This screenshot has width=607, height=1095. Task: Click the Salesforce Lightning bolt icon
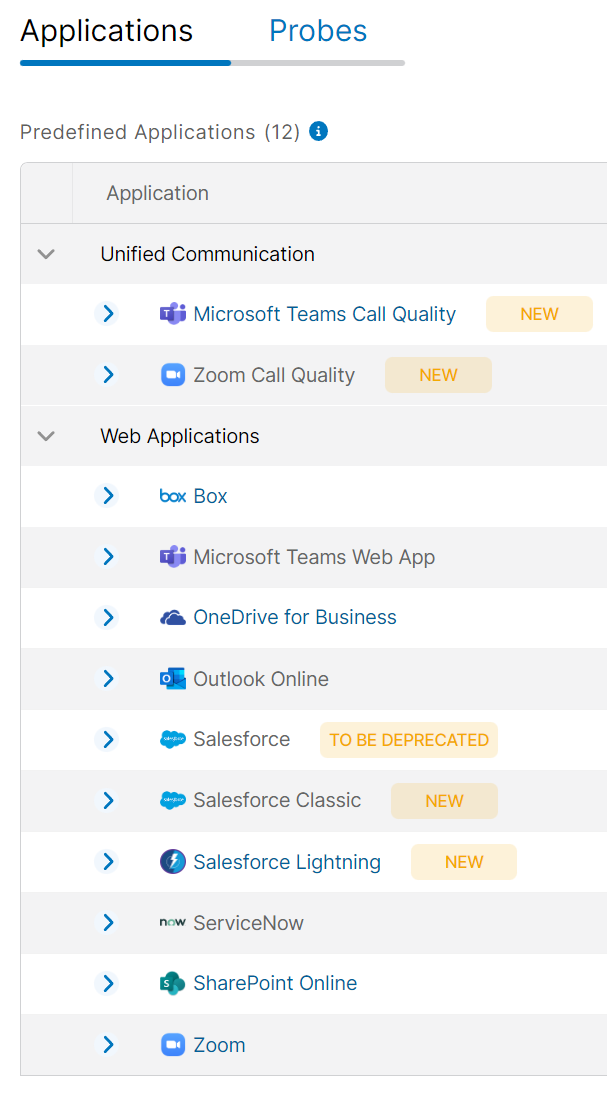coord(173,862)
